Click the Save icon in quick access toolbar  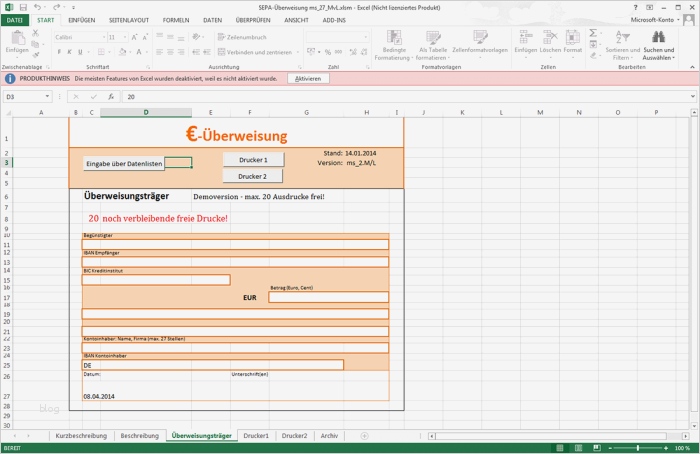click(x=22, y=6)
